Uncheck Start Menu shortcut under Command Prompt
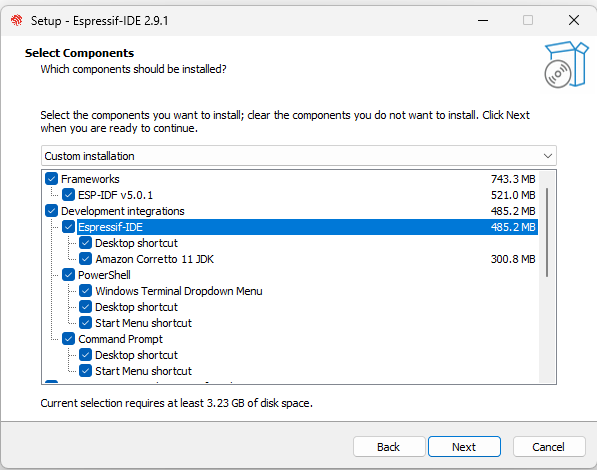The width and height of the screenshot is (597, 470). pyautogui.click(x=86, y=371)
